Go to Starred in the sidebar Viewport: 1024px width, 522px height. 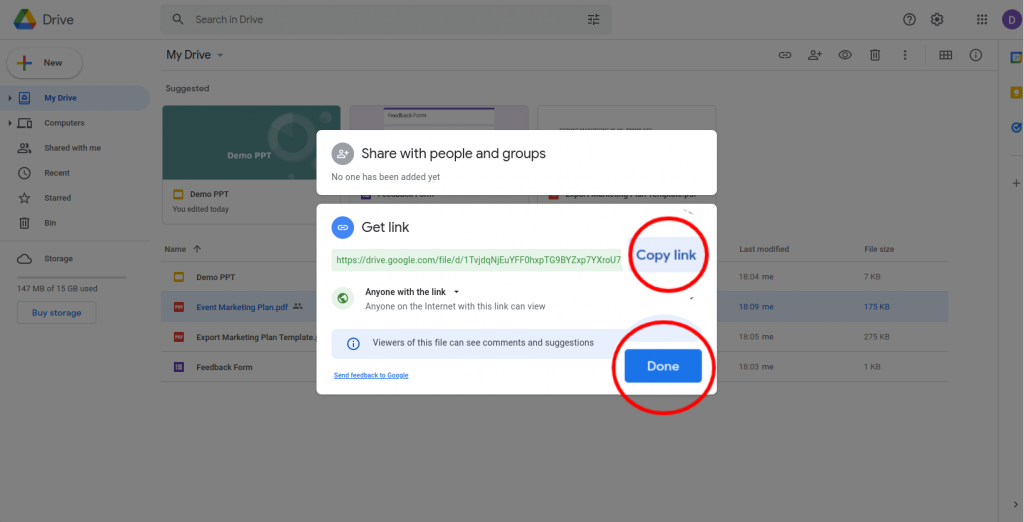56,198
